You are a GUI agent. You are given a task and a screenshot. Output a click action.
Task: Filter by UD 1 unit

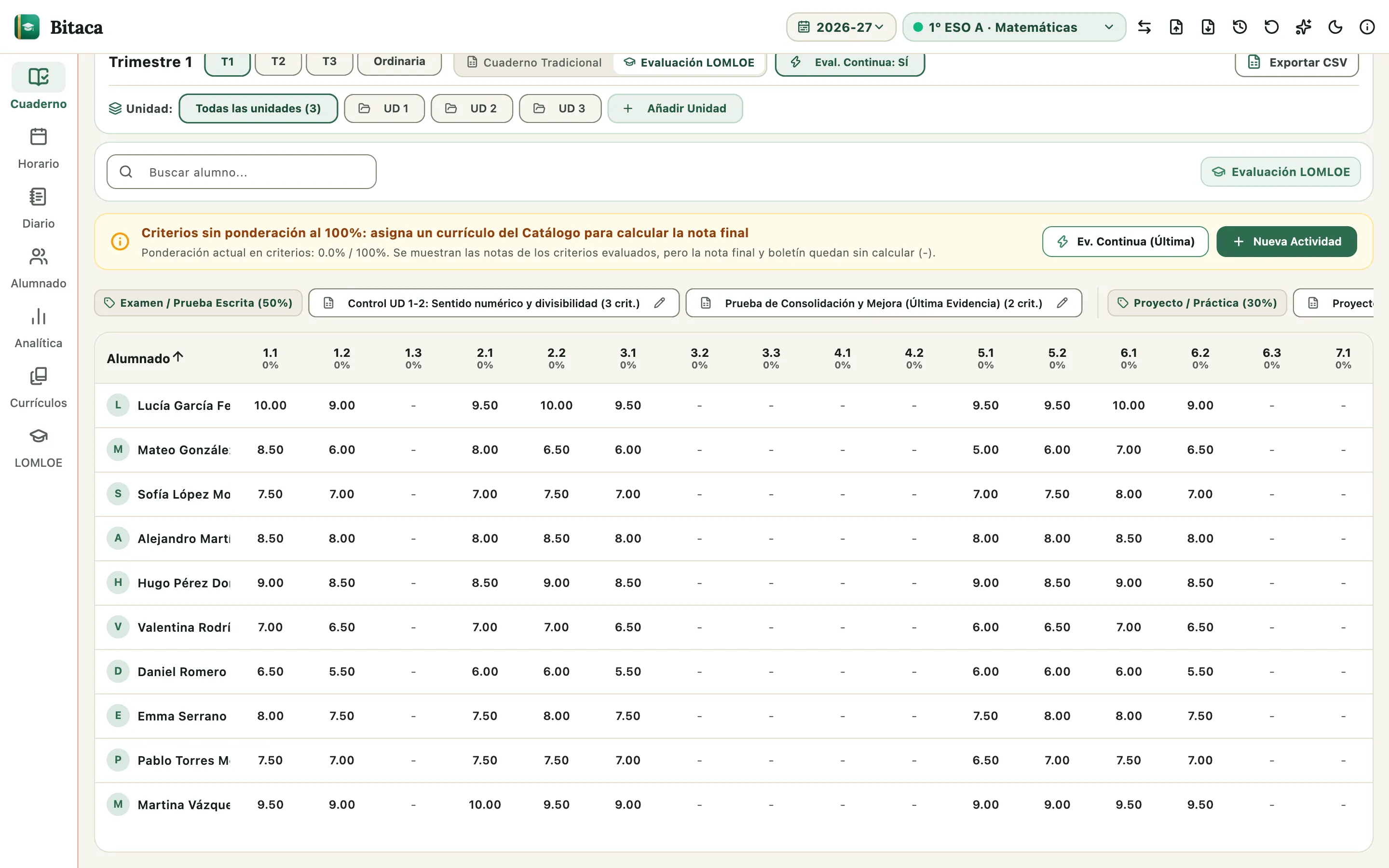384,108
